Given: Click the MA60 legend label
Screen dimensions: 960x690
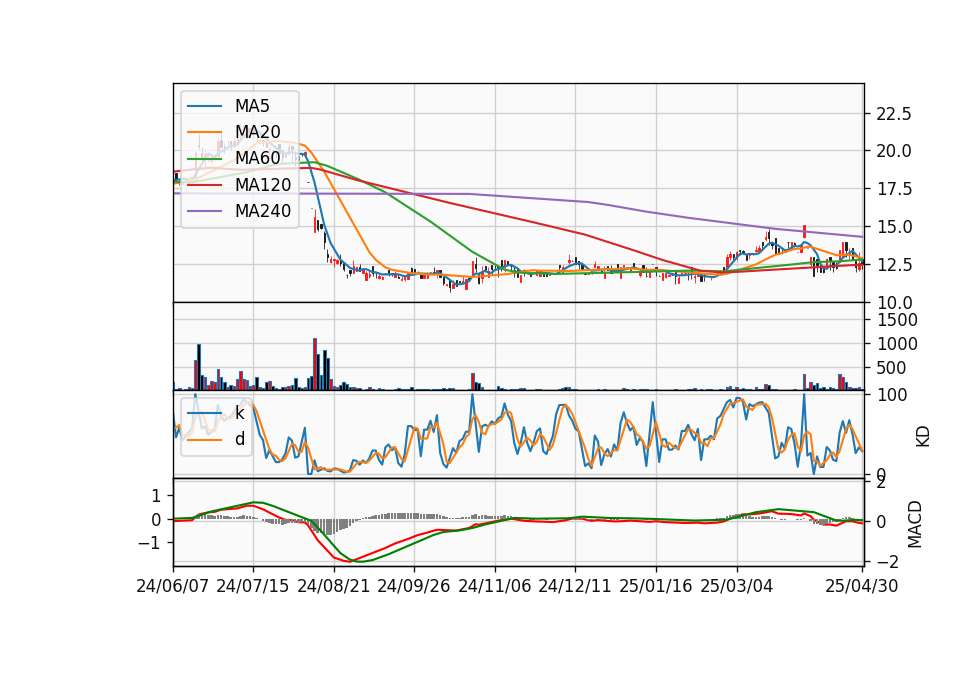Looking at the screenshot, I should pos(257,158).
